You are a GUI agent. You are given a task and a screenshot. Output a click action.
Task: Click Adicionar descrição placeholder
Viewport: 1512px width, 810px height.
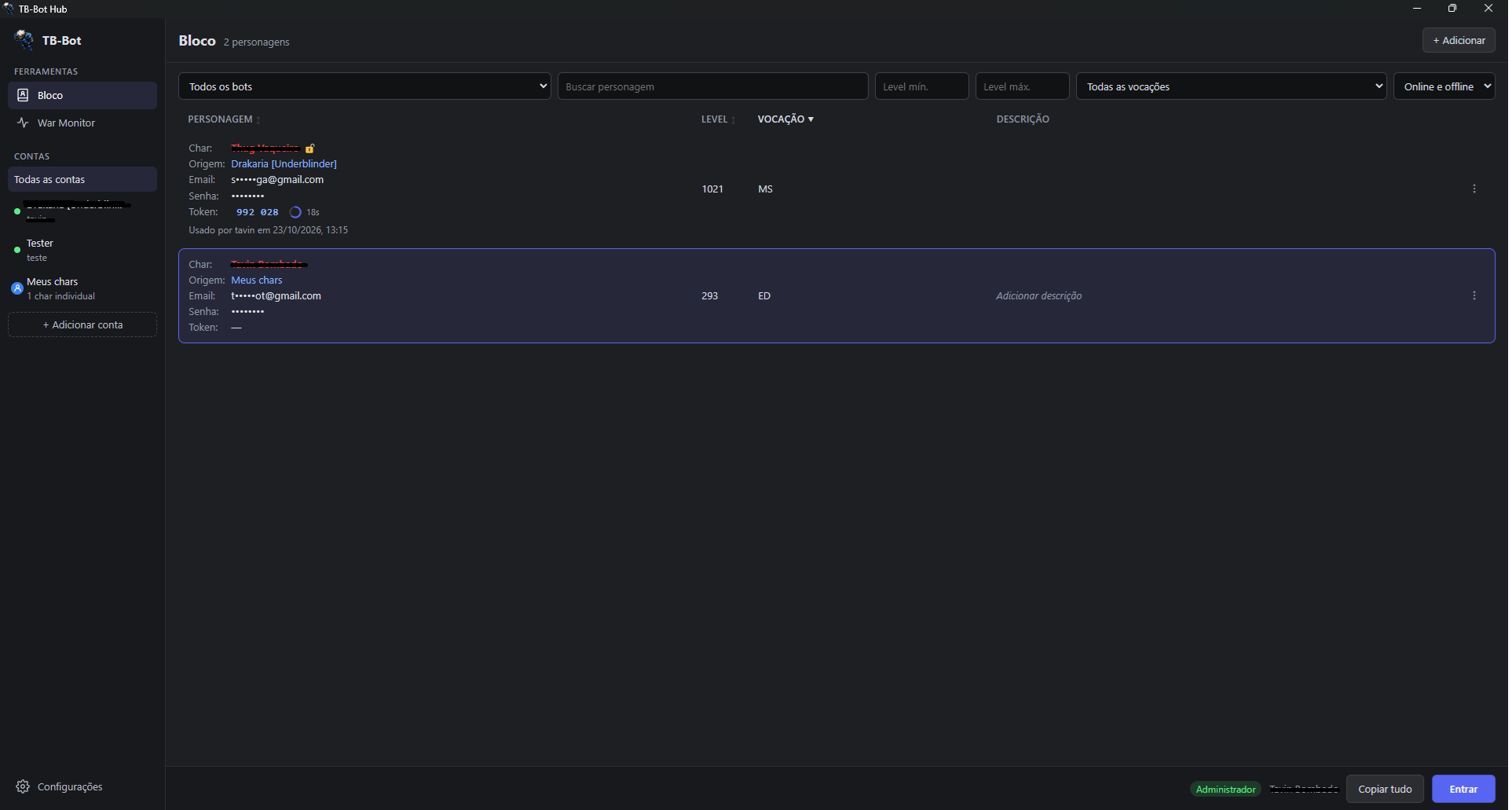1038,295
